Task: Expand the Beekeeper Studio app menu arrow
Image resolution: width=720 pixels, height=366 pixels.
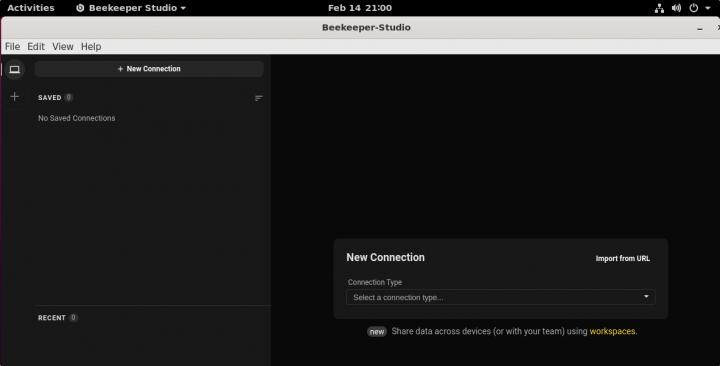Action: 183,8
